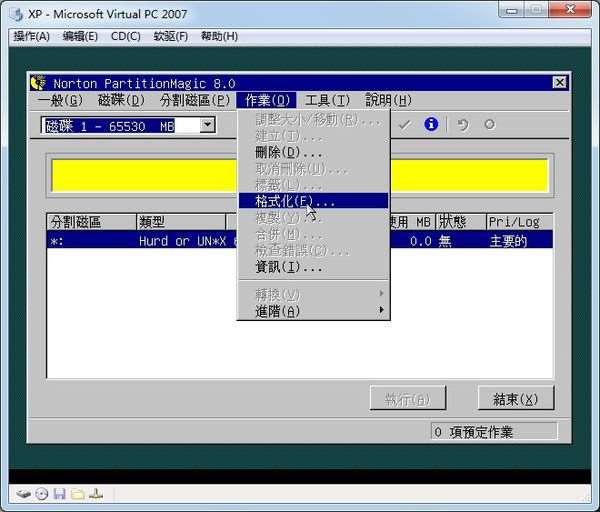Click the network adapter icon in Virtual PC status bar
This screenshot has height=512, width=600.
pos(96,494)
